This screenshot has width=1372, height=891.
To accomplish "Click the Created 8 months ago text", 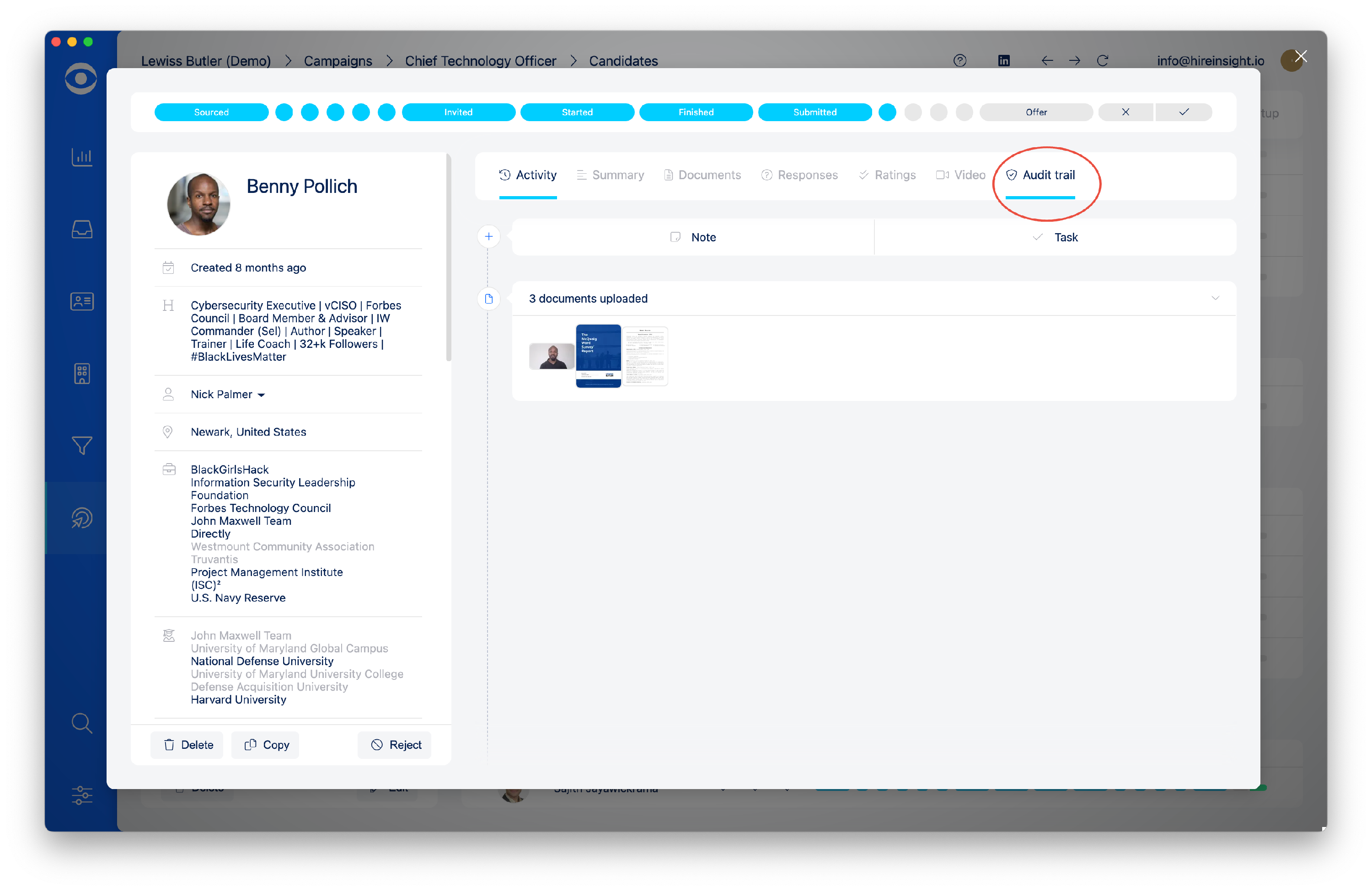I will [248, 267].
